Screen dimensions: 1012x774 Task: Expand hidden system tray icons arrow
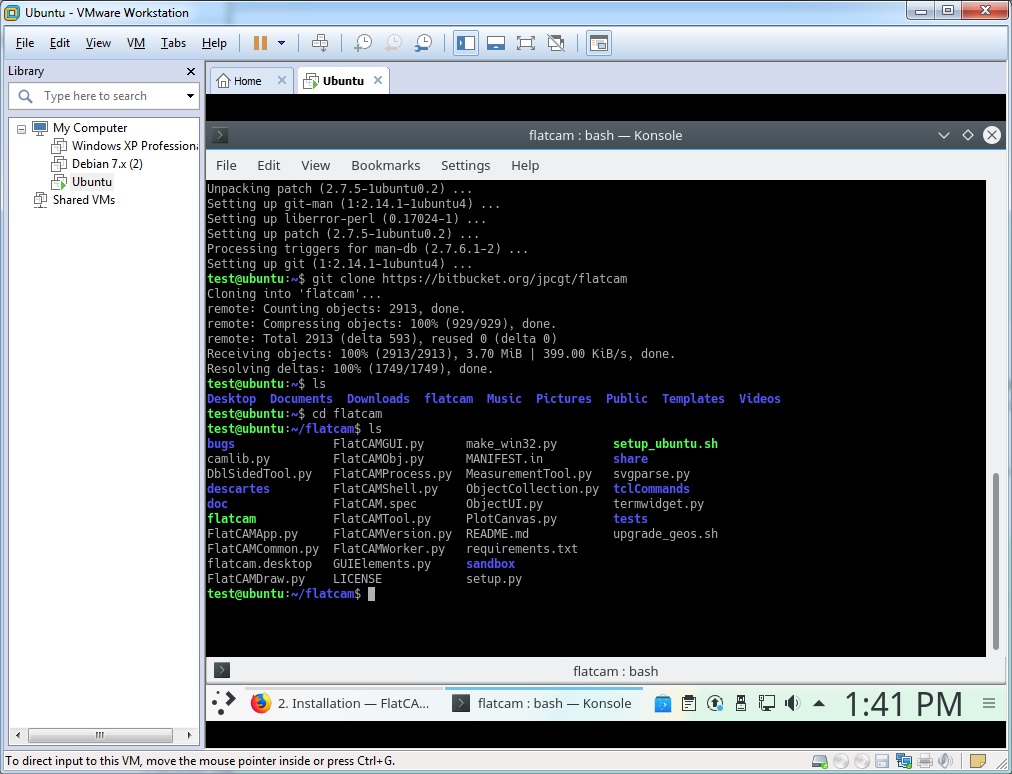[x=819, y=704]
